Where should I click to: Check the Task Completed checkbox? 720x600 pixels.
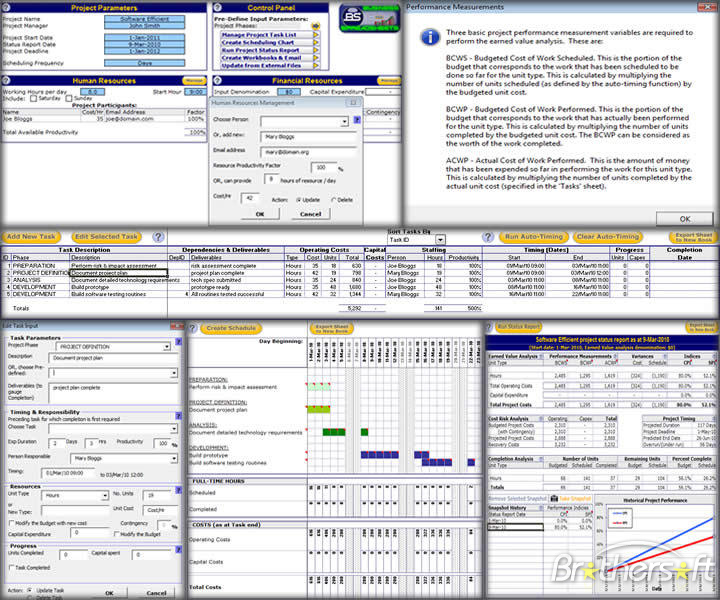click(11, 568)
